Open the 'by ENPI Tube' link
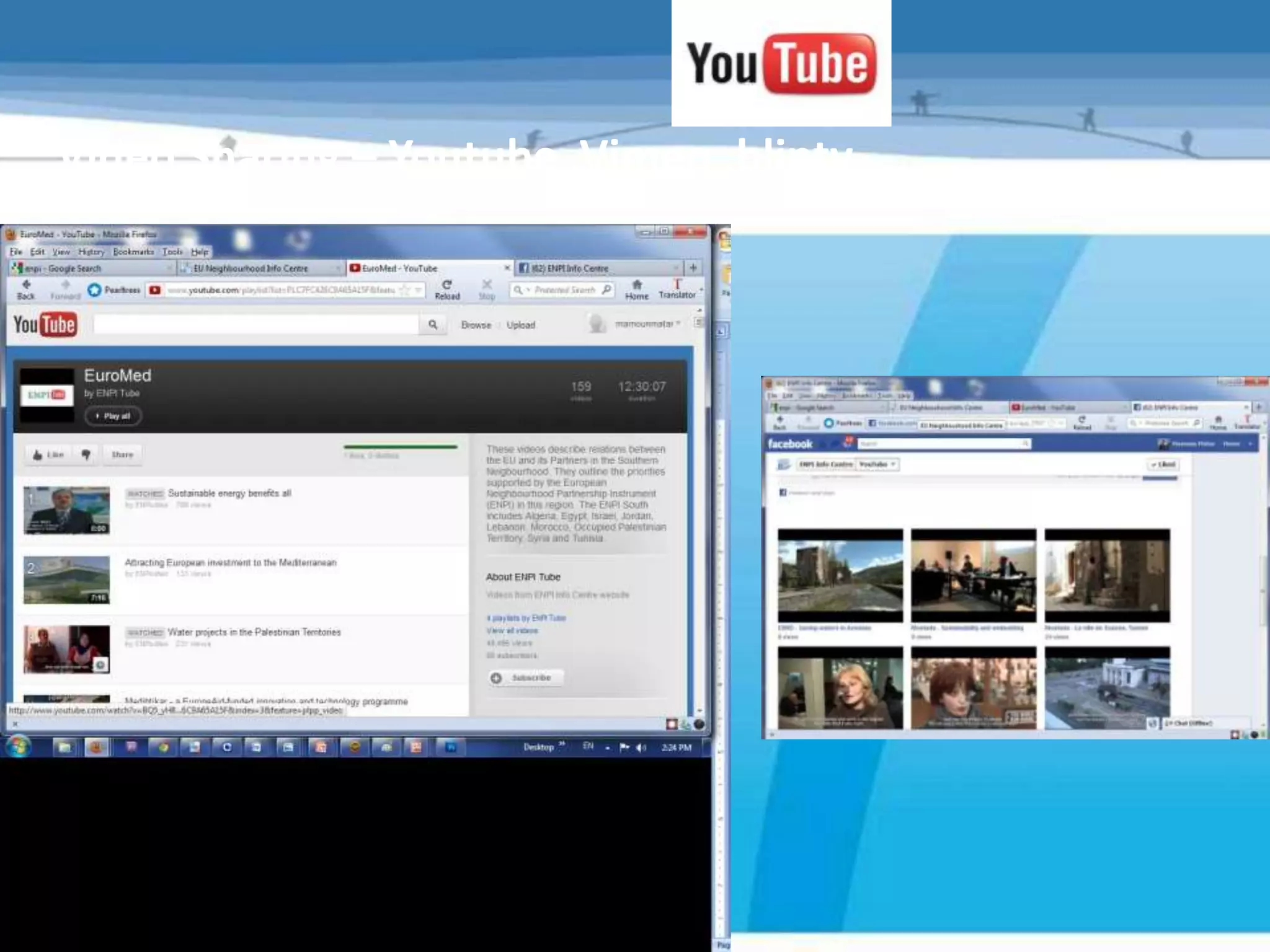 coord(112,393)
